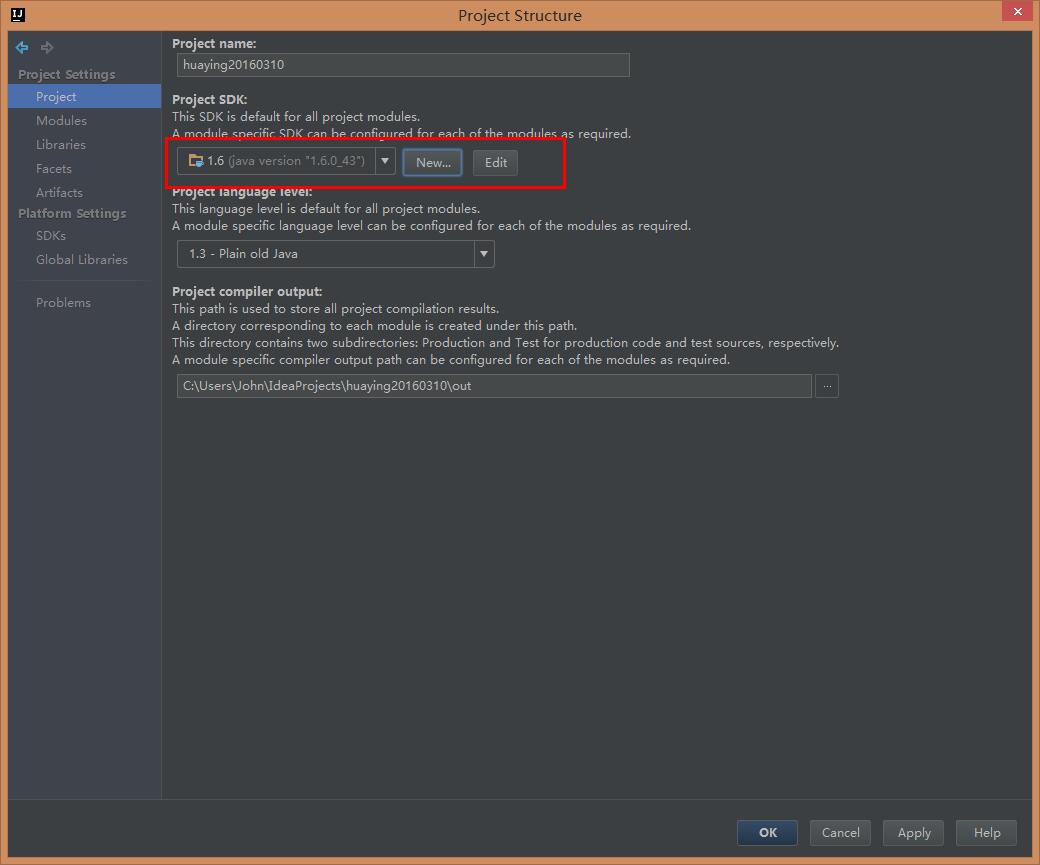Screen dimensions: 1040x865
Task: Open Global Libraries settings
Action: [x=82, y=259]
